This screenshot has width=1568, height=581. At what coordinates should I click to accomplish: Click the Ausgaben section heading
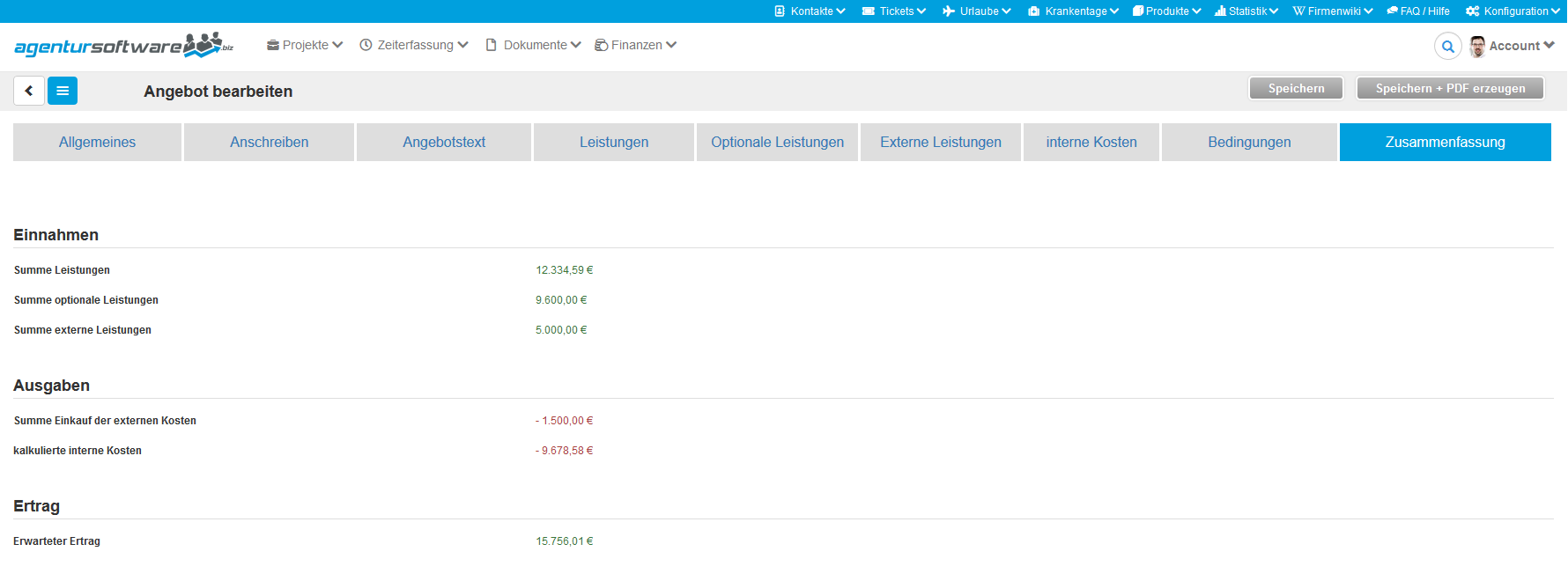coord(52,386)
